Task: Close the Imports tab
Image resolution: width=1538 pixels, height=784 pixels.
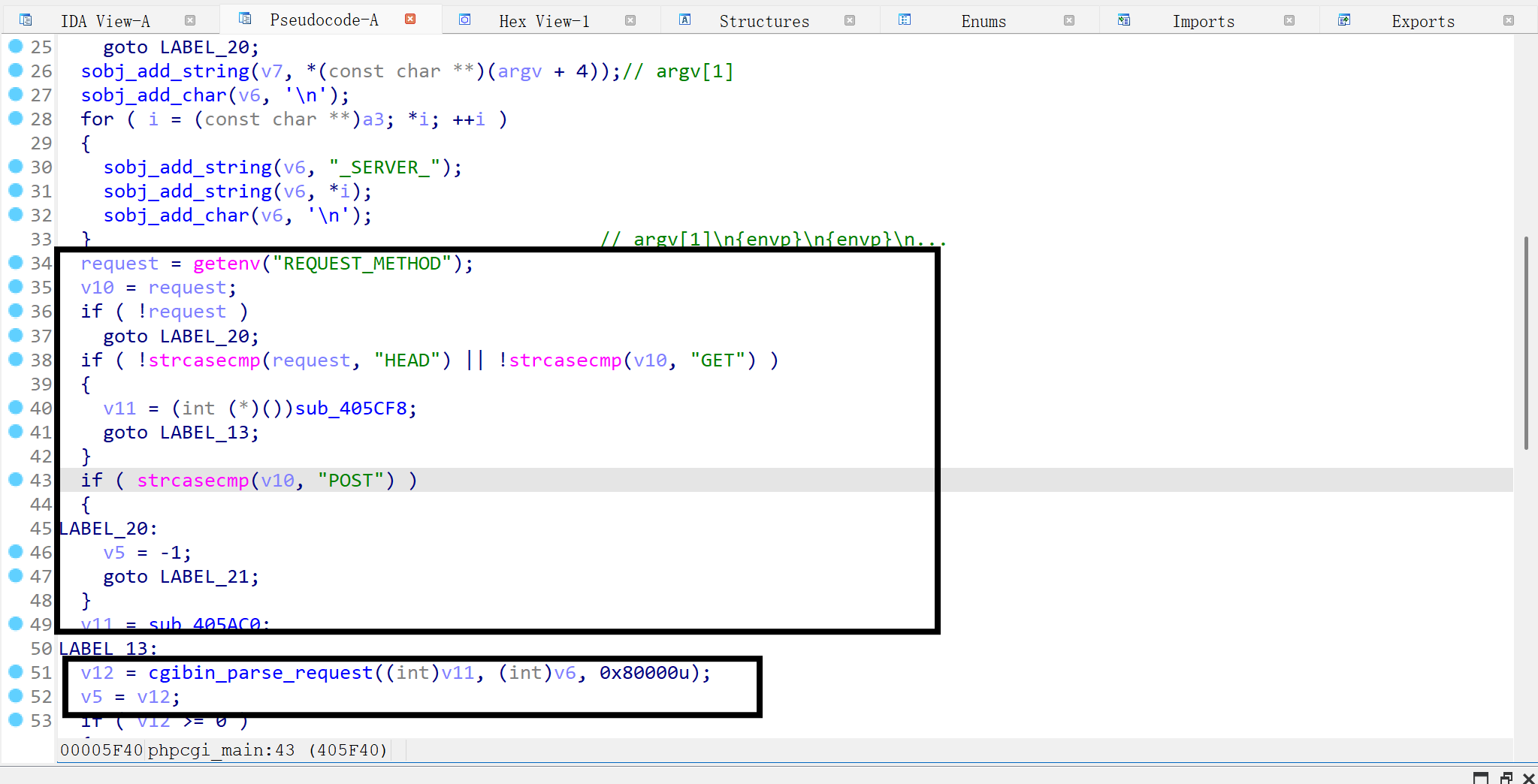Action: (1289, 20)
